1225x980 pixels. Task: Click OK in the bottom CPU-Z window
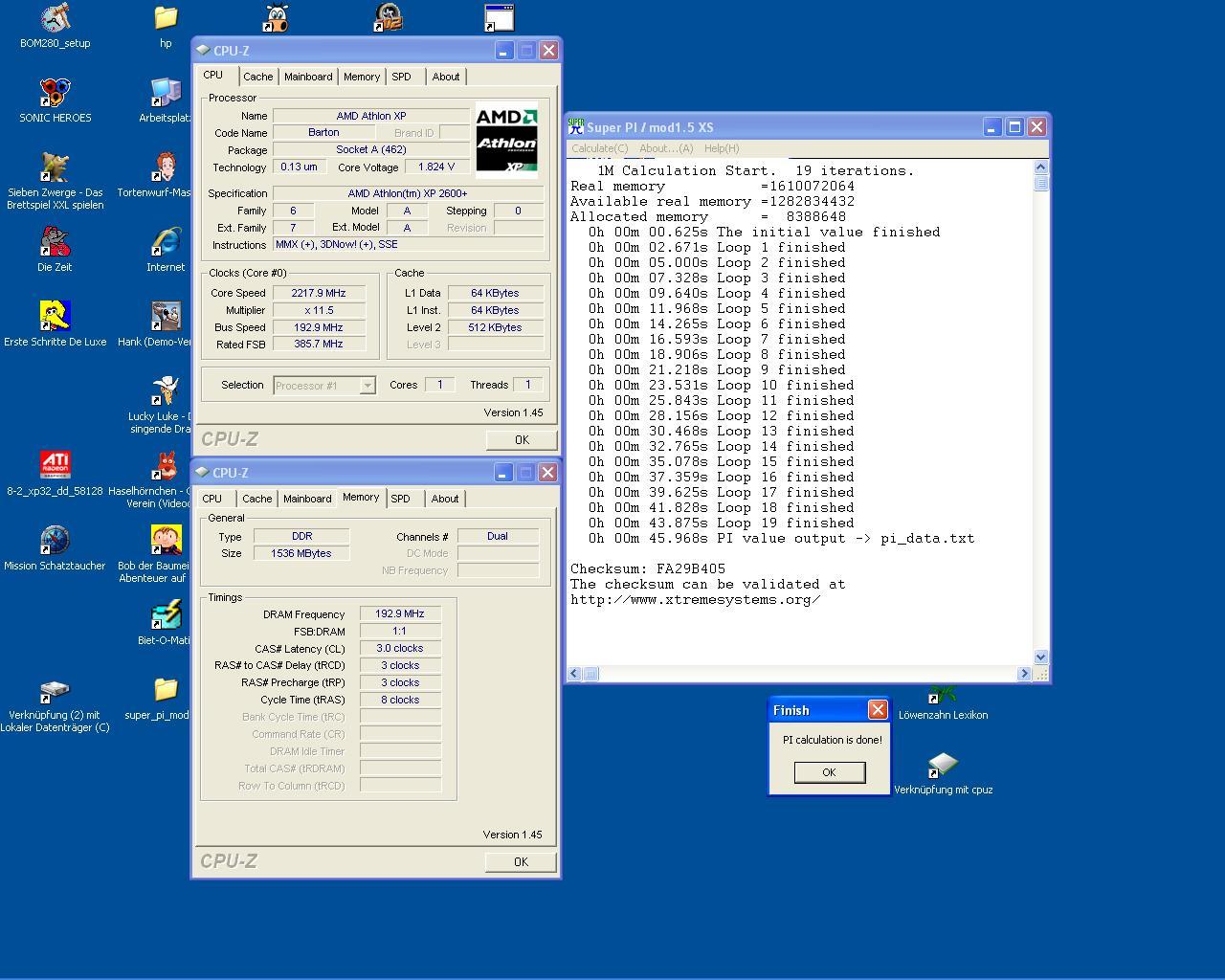(x=521, y=861)
